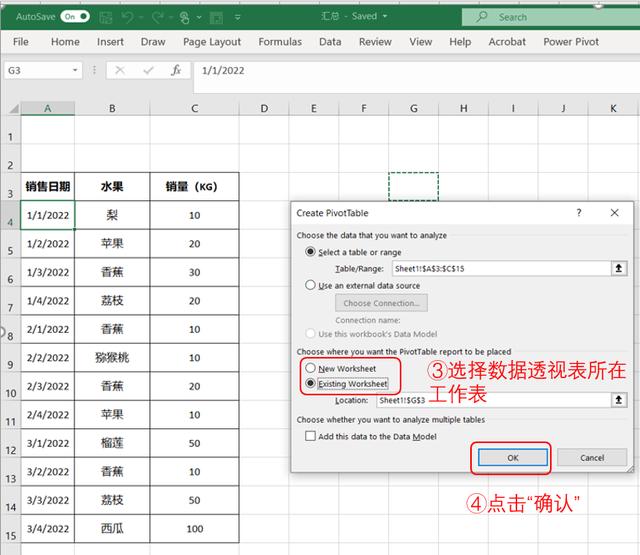Screen dimensions: 640x555
Task: Click the Choose Connection button
Action: (381, 303)
